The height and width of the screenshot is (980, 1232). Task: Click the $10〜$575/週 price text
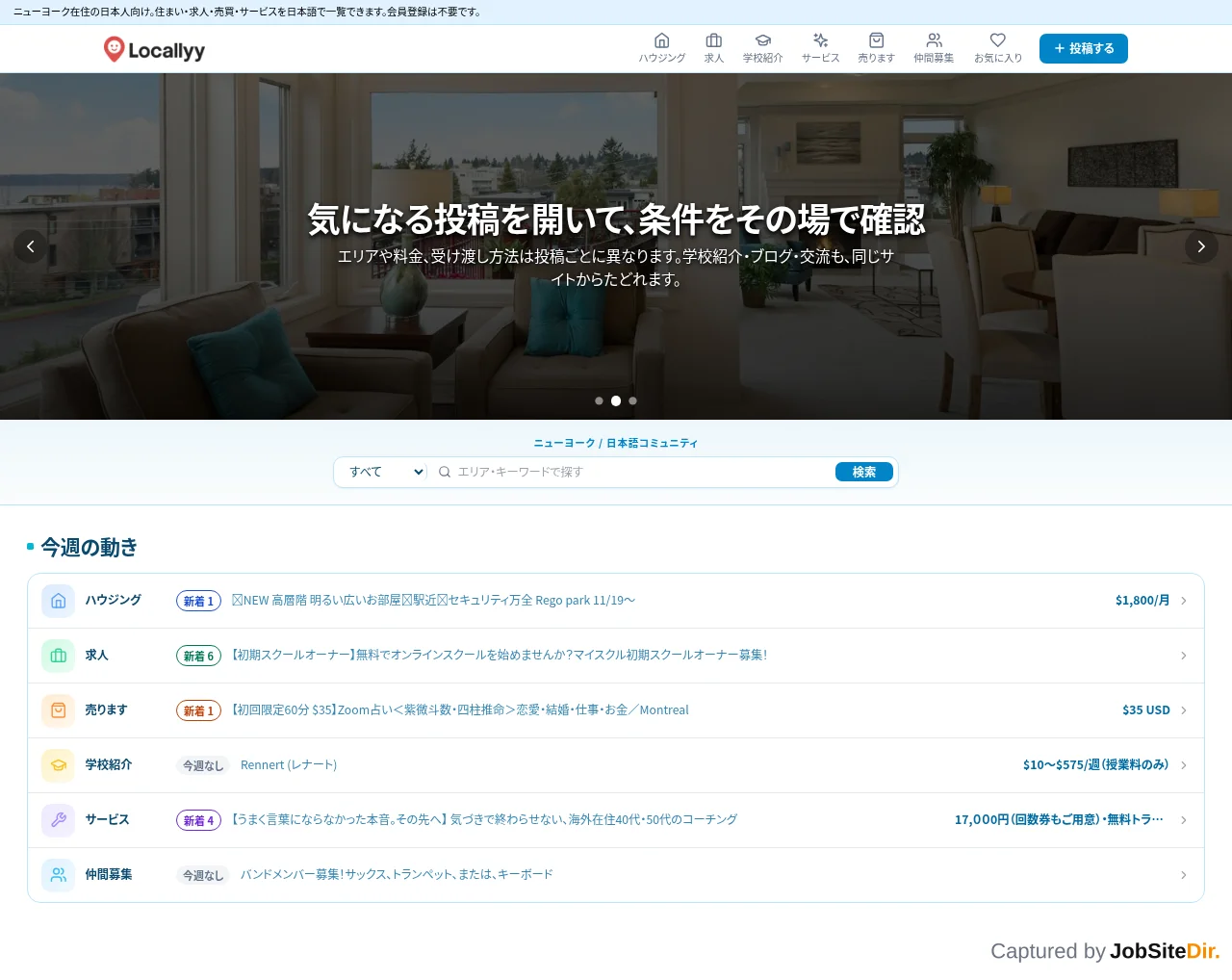point(1096,765)
